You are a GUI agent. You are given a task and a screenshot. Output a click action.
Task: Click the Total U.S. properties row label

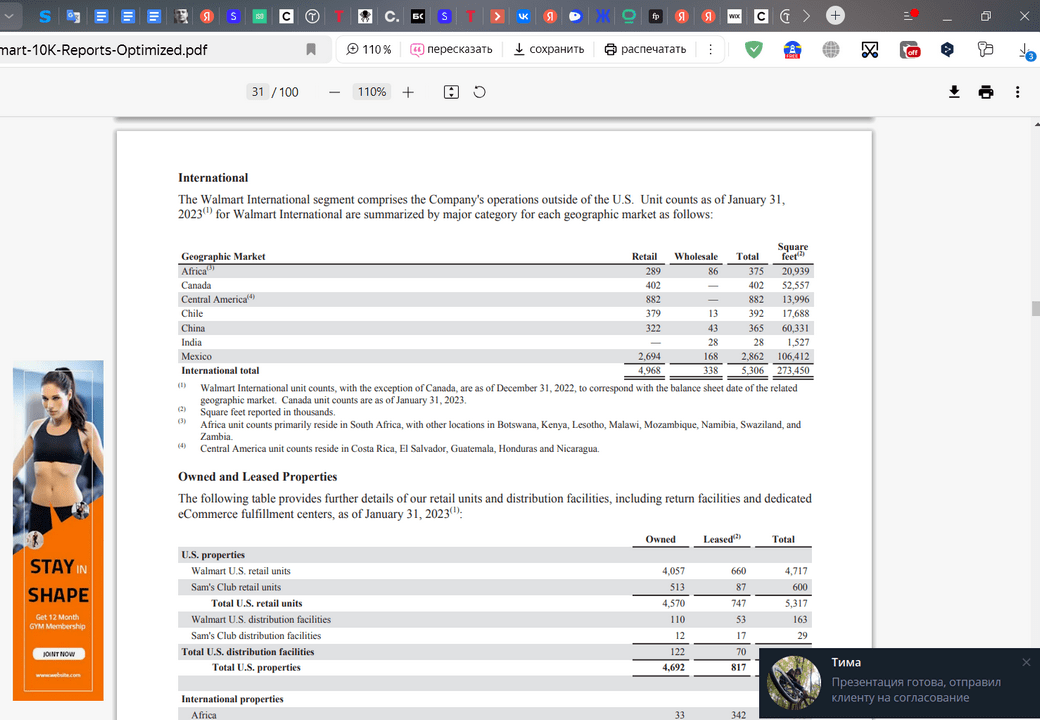point(256,668)
